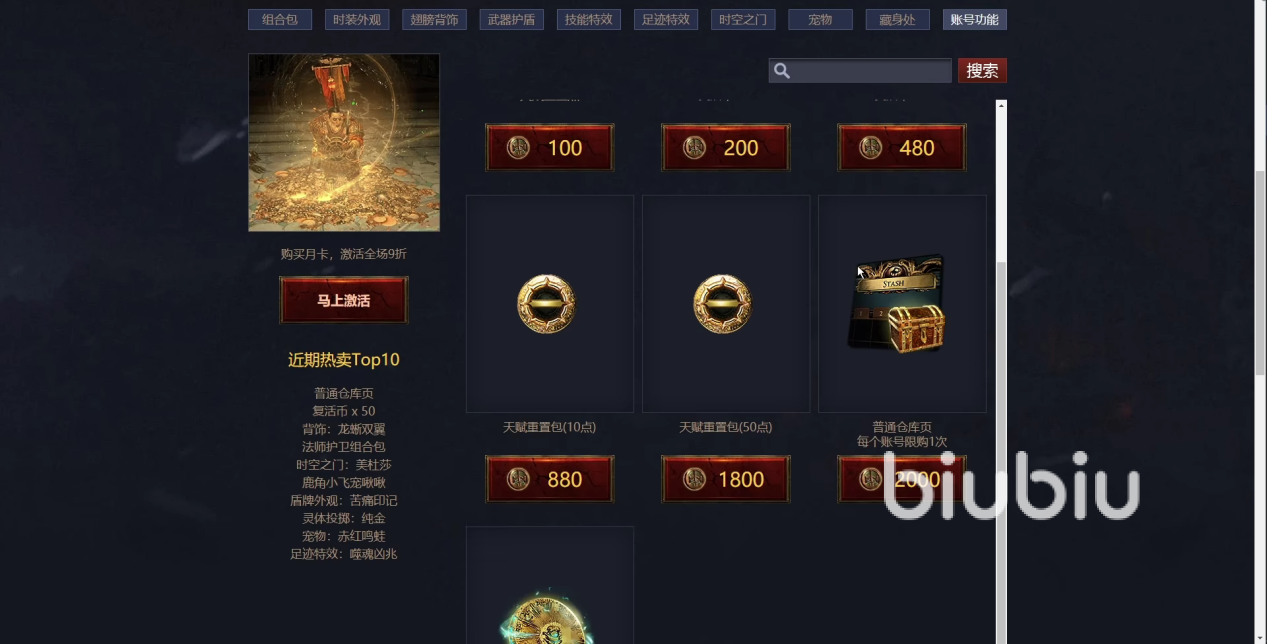Click the coin icon on the 880 price
1267x644 pixels.
tap(519, 479)
